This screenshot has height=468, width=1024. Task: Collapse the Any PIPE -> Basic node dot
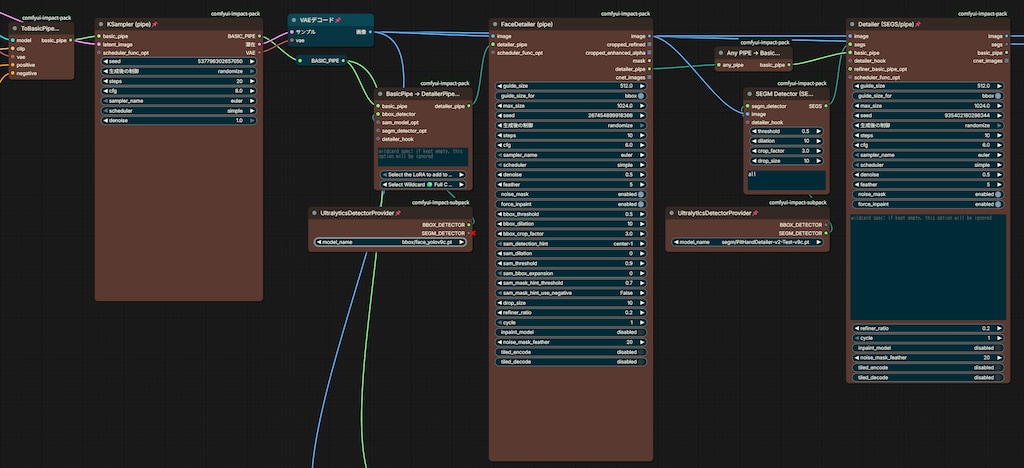coord(721,53)
